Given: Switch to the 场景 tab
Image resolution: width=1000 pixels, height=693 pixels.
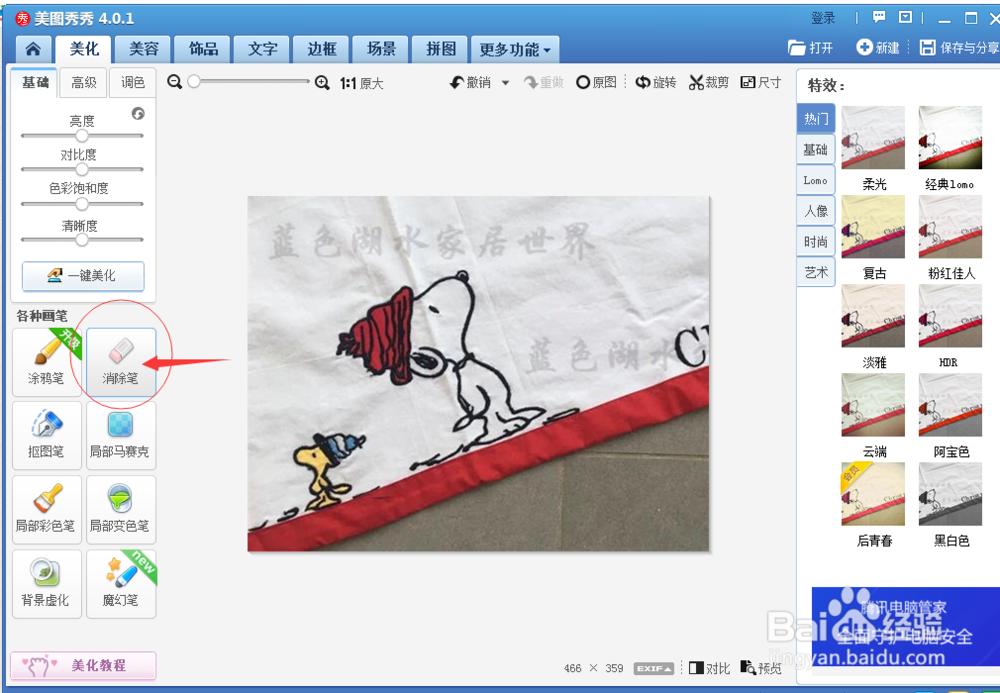Looking at the screenshot, I should (x=381, y=49).
